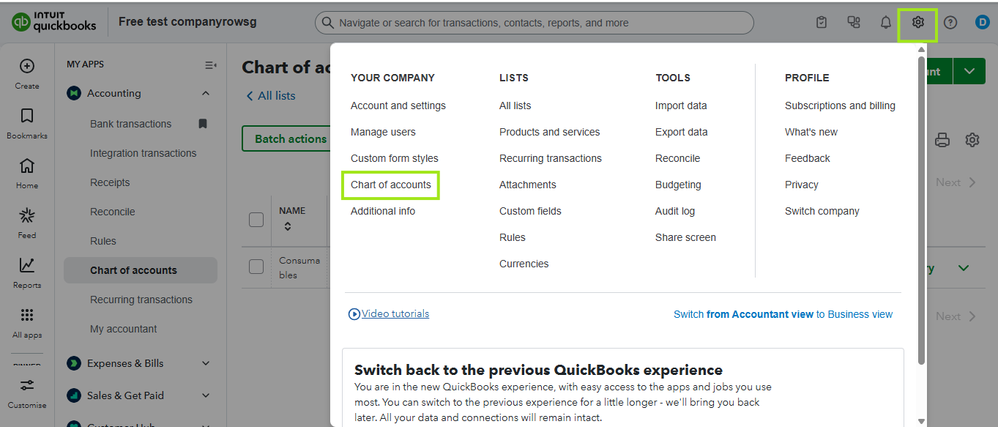The height and width of the screenshot is (427, 998).
Task: Select Export data
Action: click(681, 132)
